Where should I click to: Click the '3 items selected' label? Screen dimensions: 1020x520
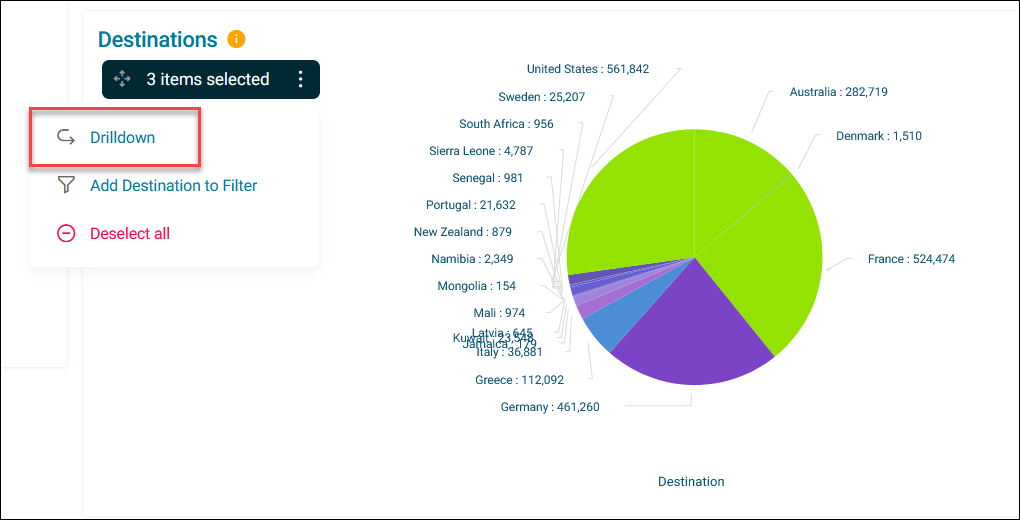tap(208, 79)
